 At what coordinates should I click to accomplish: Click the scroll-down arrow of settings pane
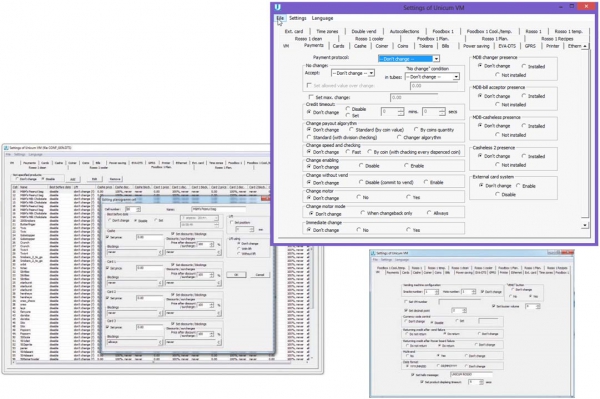point(584,225)
